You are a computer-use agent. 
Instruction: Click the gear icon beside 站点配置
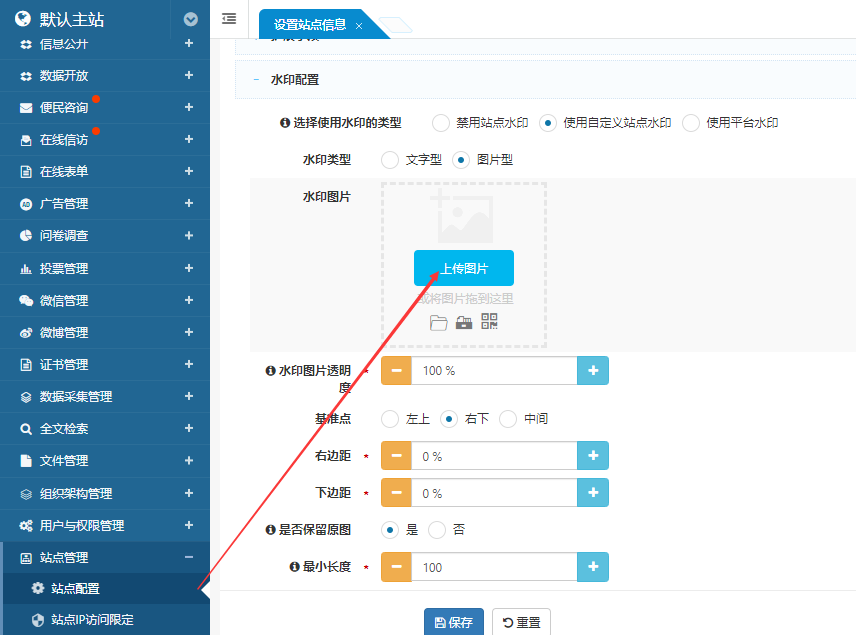click(38, 589)
